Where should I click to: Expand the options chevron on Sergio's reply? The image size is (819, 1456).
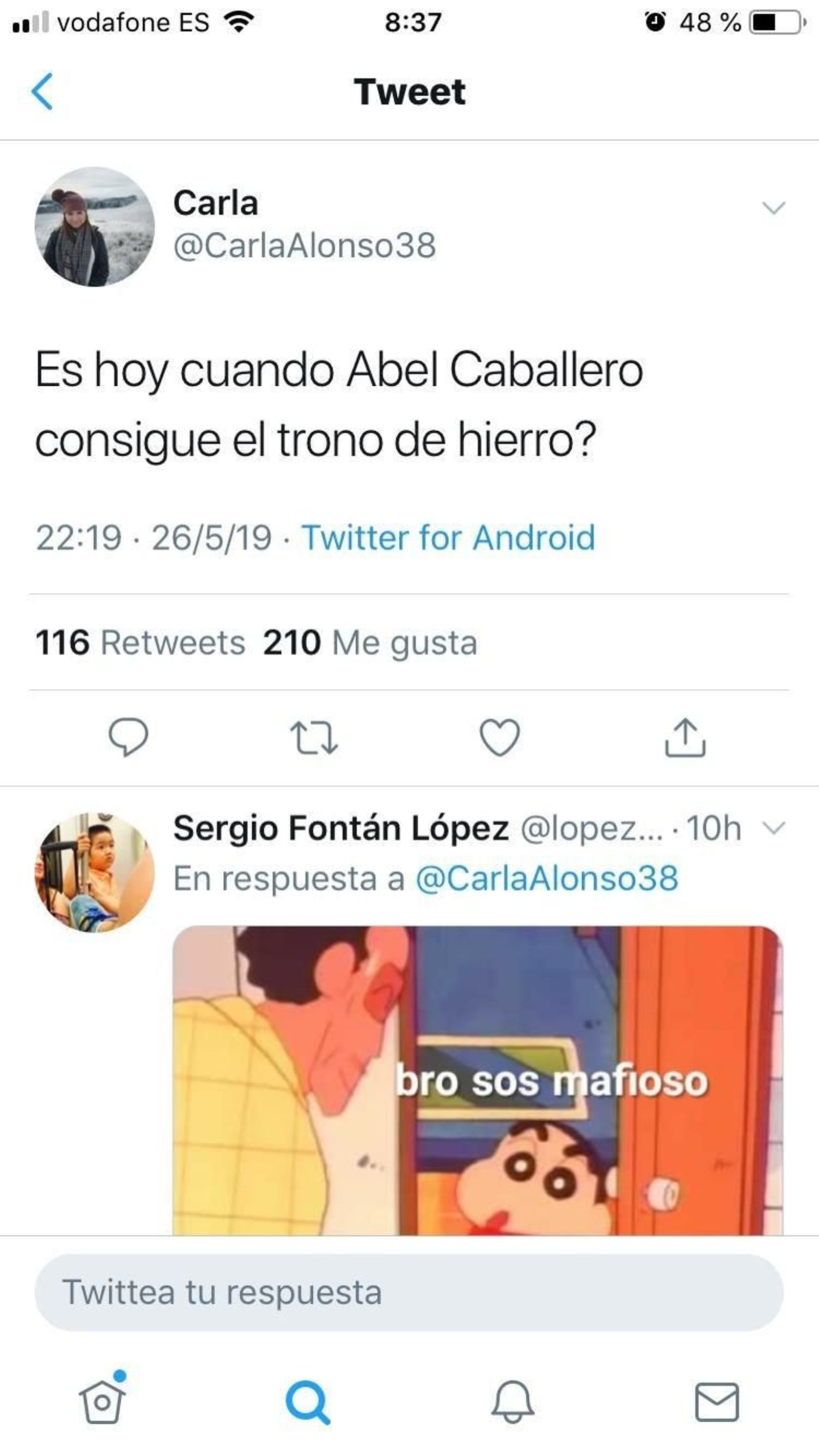774,828
